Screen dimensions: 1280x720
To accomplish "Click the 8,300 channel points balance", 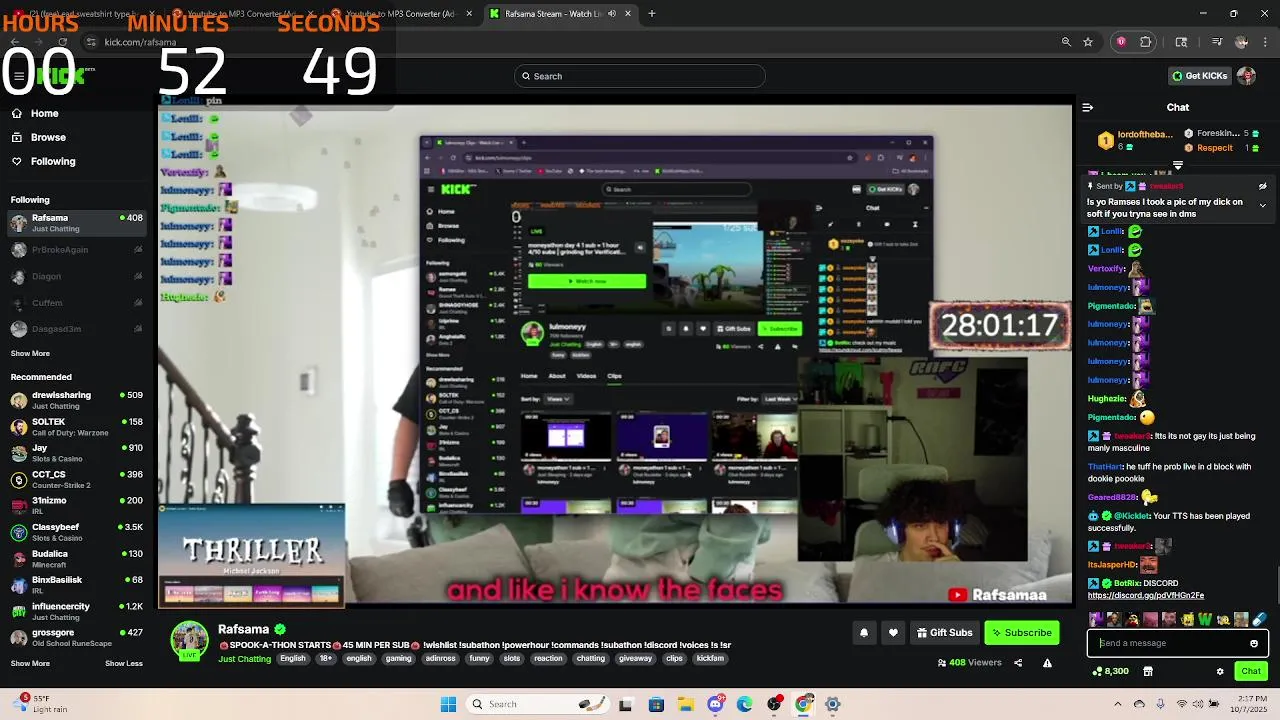I will [1110, 671].
